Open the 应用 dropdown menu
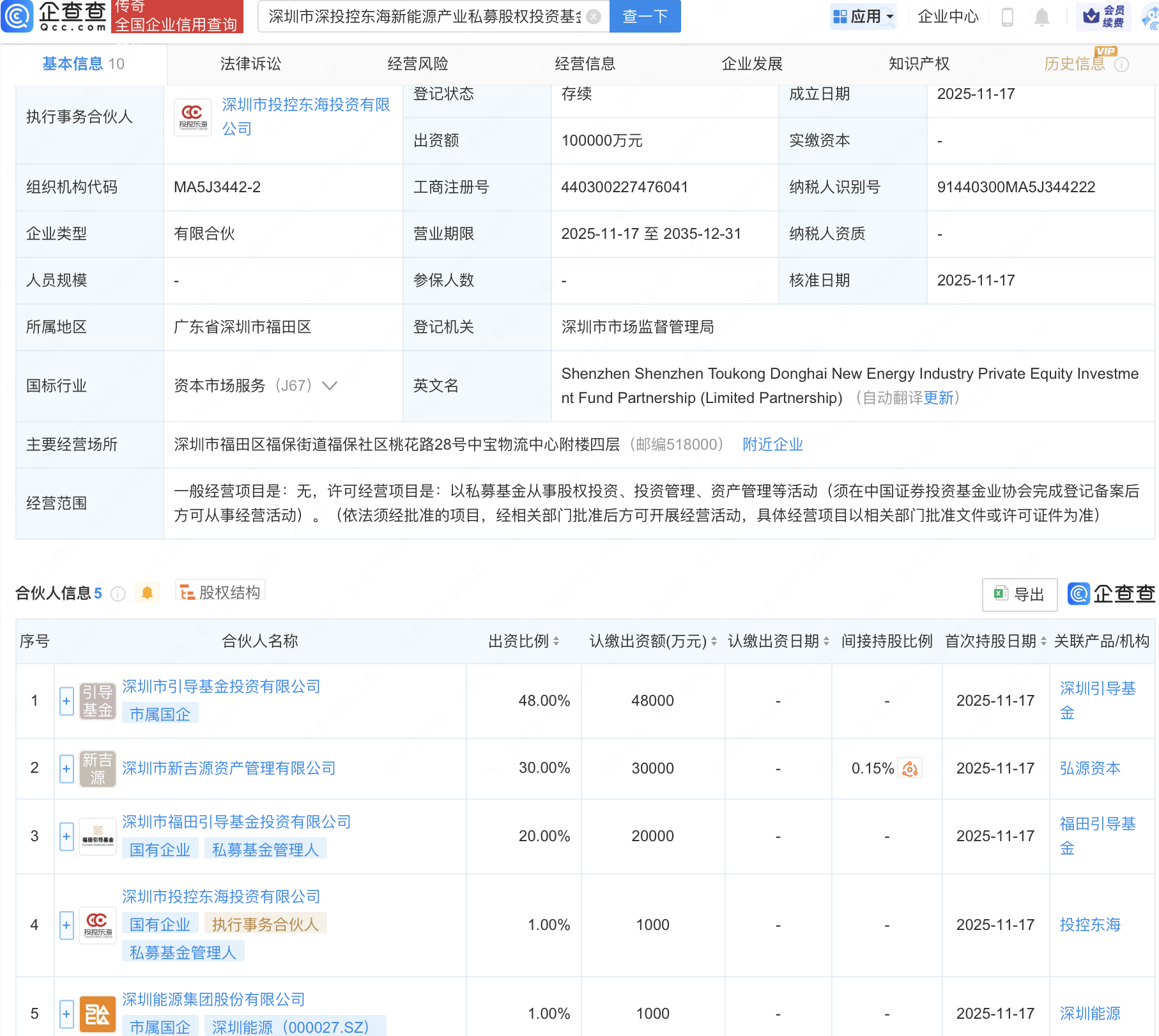1159x1036 pixels. pyautogui.click(x=864, y=17)
